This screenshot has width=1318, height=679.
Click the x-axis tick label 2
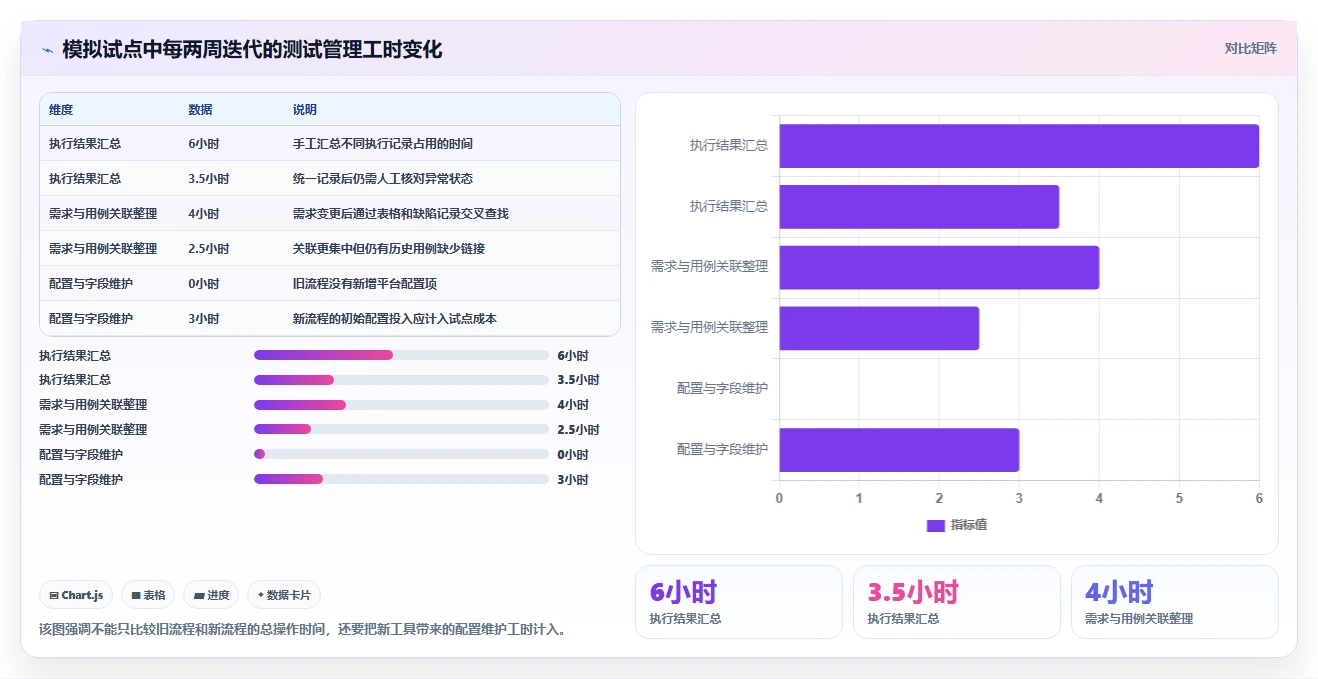point(939,498)
